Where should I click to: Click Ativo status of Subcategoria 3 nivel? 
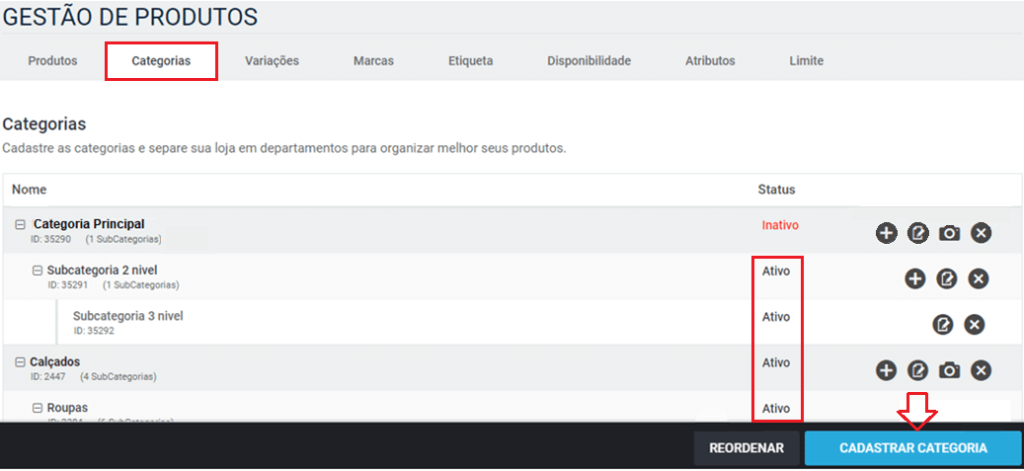click(776, 317)
